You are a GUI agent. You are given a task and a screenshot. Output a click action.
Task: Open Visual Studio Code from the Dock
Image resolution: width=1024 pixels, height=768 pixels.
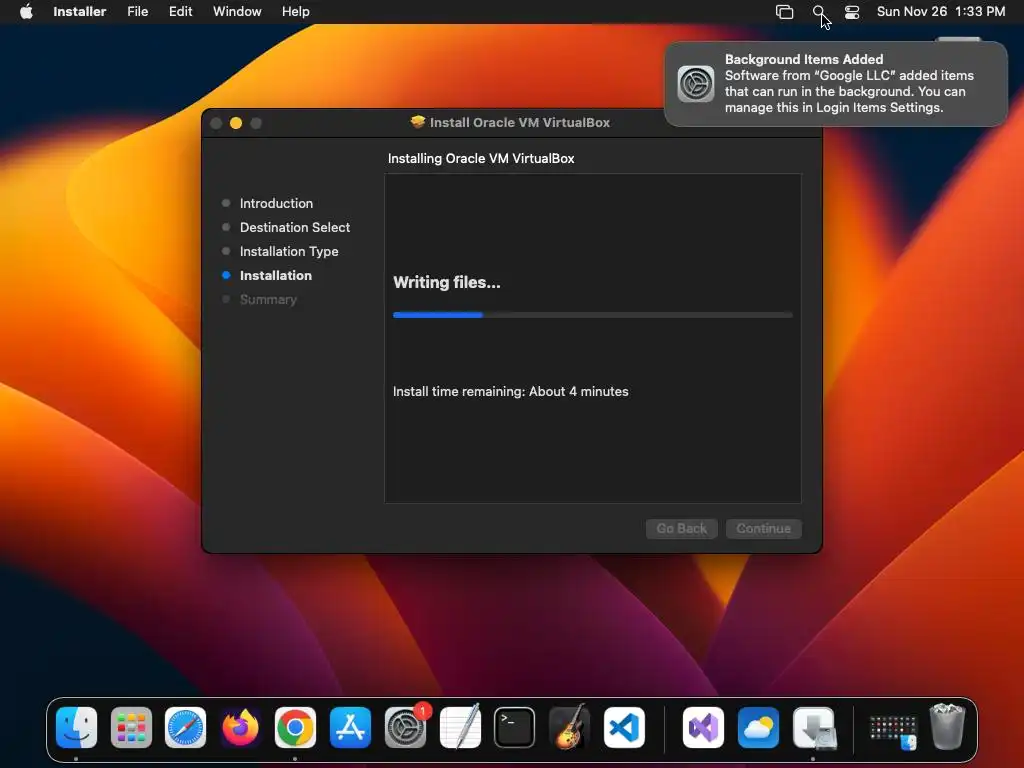624,727
